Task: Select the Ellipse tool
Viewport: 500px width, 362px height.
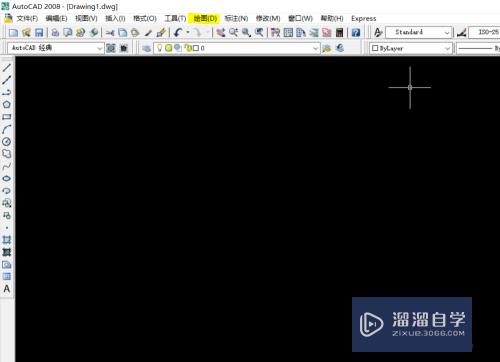Action: (7, 178)
